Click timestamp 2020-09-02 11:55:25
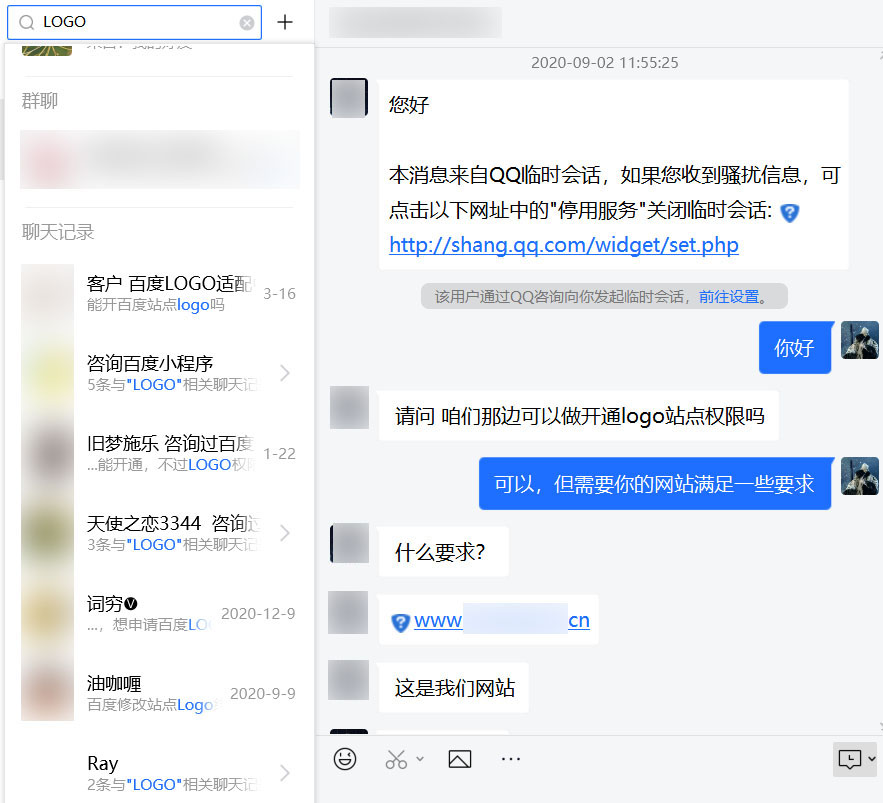Image resolution: width=883 pixels, height=803 pixels. coord(605,63)
